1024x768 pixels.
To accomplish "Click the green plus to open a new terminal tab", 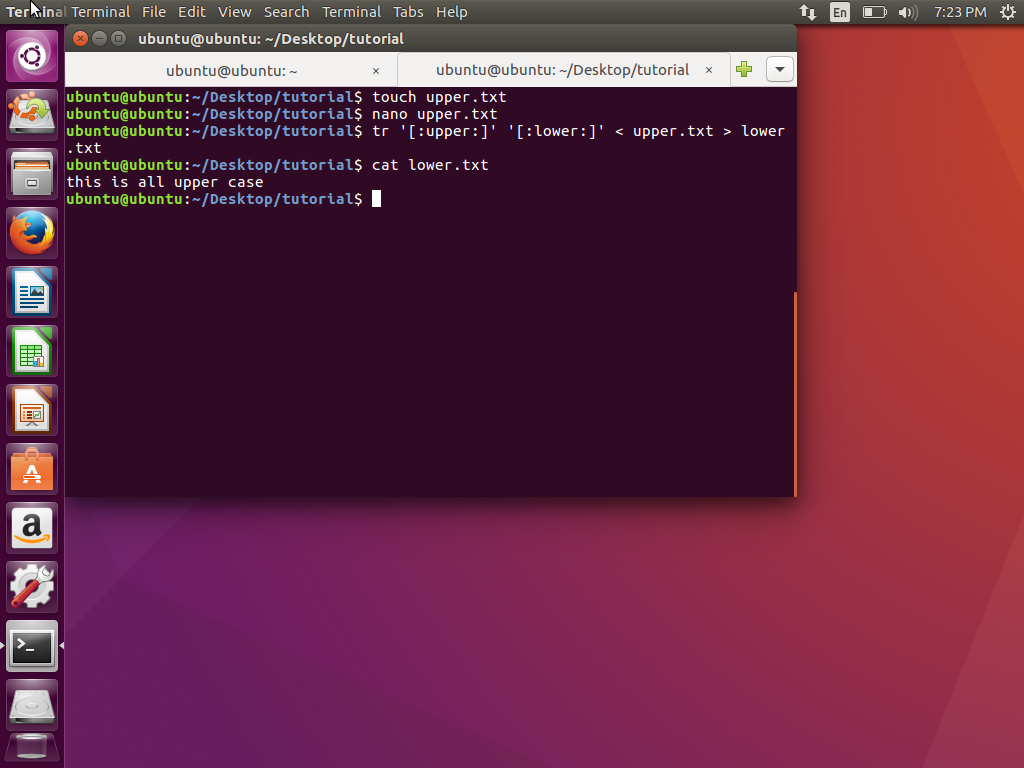I will (x=744, y=69).
